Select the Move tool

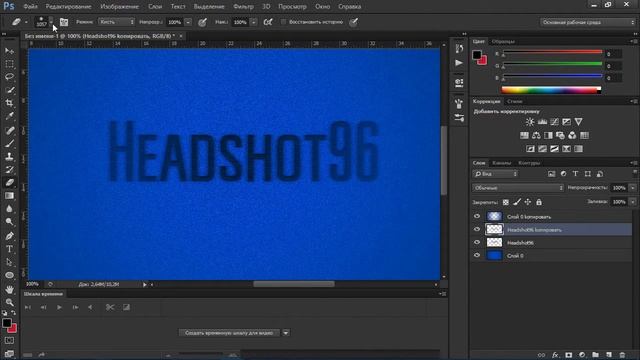(9, 51)
